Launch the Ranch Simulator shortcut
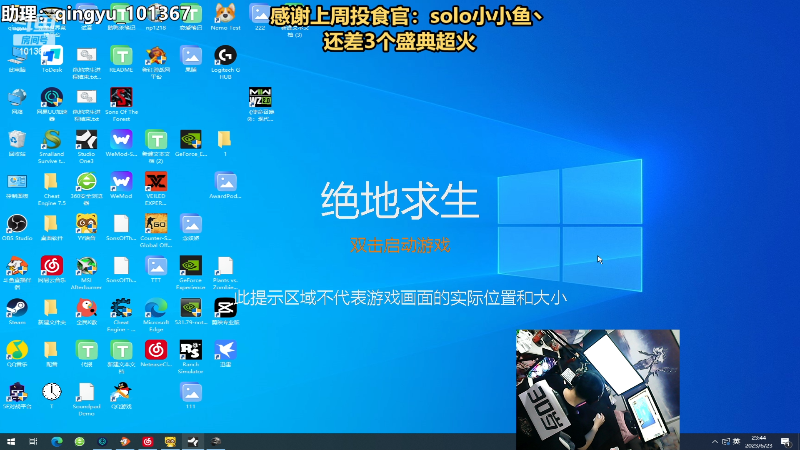The image size is (800, 450). [x=190, y=357]
